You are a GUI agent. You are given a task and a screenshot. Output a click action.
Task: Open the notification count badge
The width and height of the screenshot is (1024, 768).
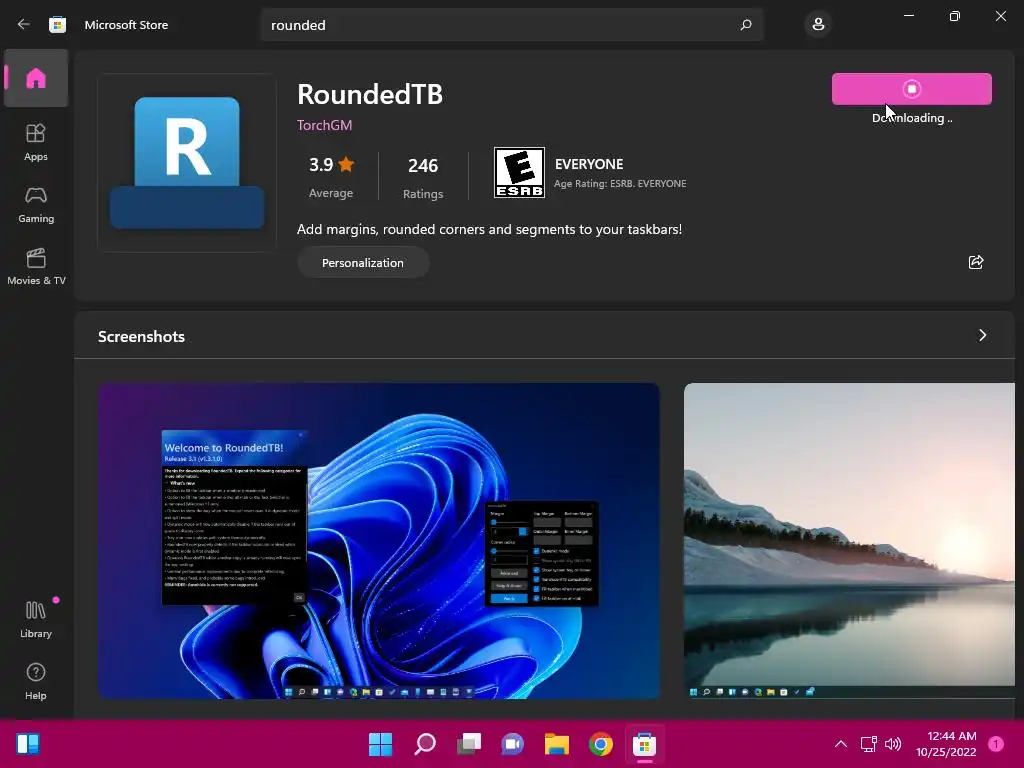point(996,743)
